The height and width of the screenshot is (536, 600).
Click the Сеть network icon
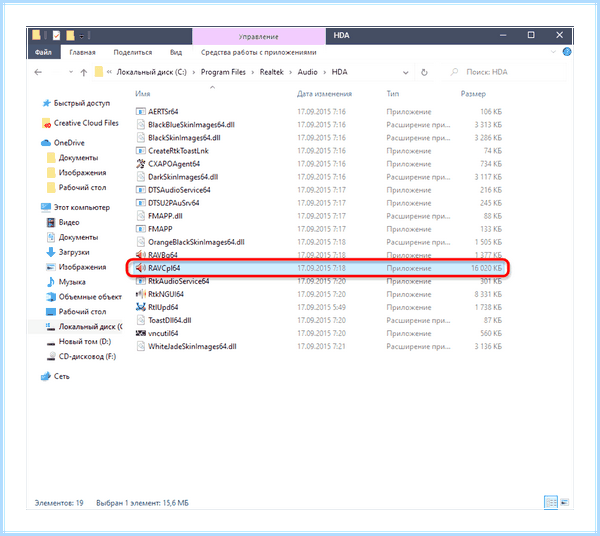tap(46, 376)
